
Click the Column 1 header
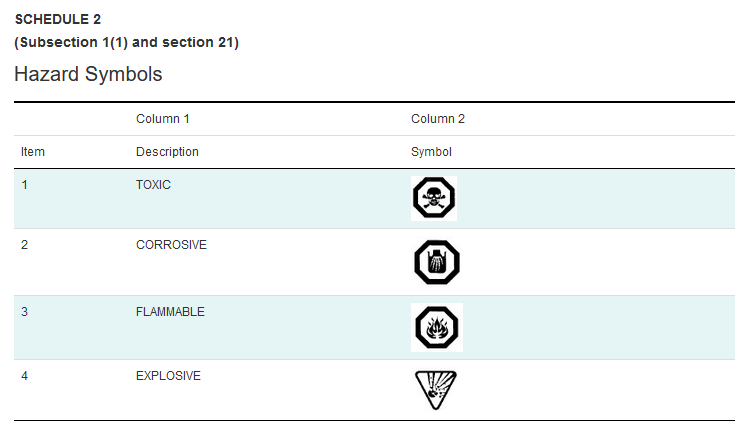tap(163, 119)
